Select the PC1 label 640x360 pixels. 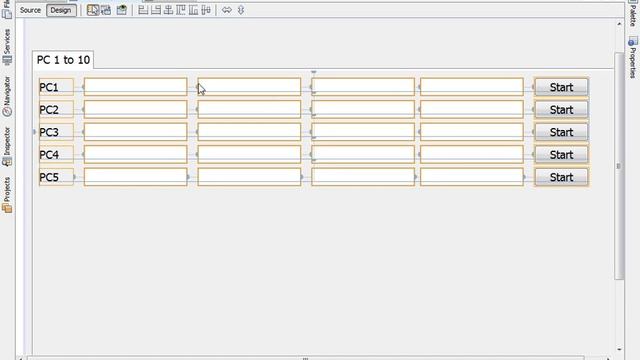pyautogui.click(x=56, y=87)
